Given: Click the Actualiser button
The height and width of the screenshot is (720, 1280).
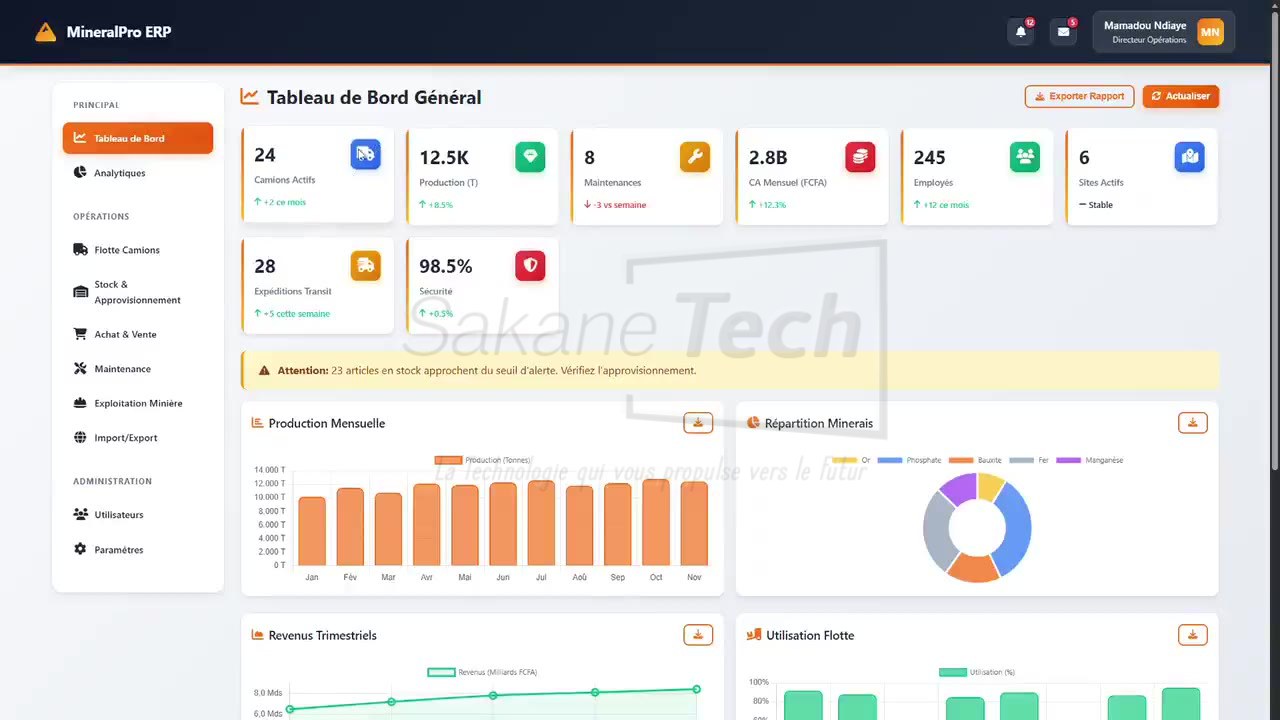Looking at the screenshot, I should click(x=1180, y=96).
